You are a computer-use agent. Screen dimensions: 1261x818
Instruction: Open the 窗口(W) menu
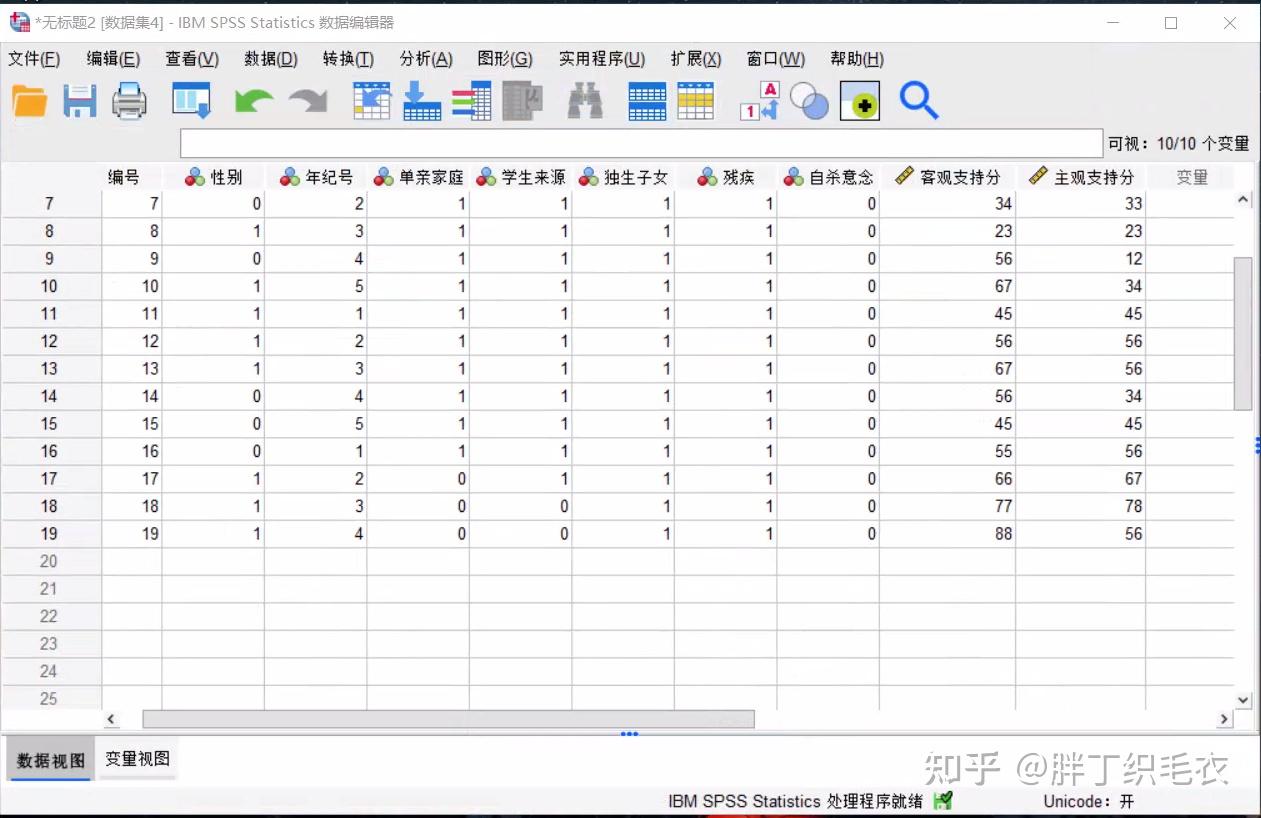(x=776, y=59)
